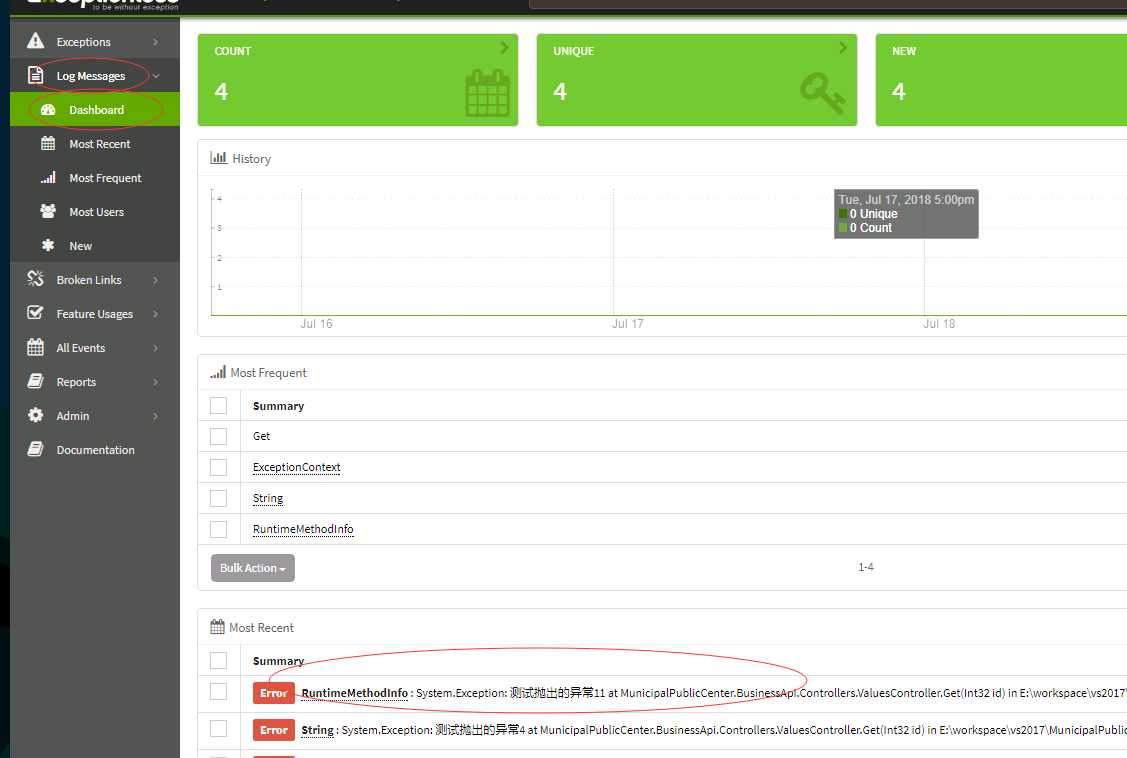This screenshot has height=758, width=1127.
Task: Check the box for RuntimeMethodInfo row in Most Frequent
Action: coord(218,529)
